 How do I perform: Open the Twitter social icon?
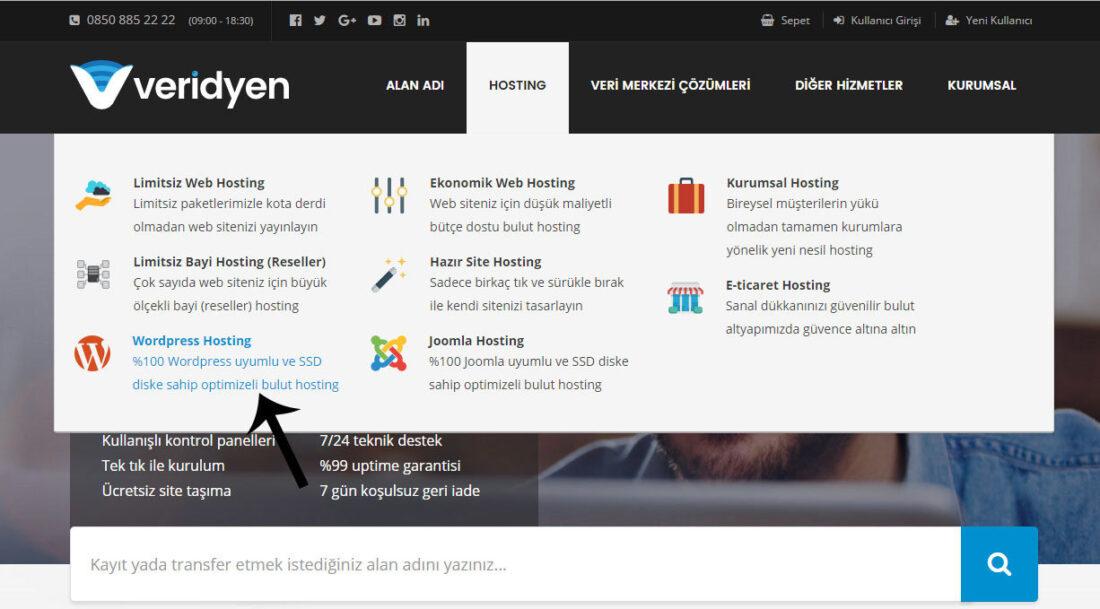point(320,20)
